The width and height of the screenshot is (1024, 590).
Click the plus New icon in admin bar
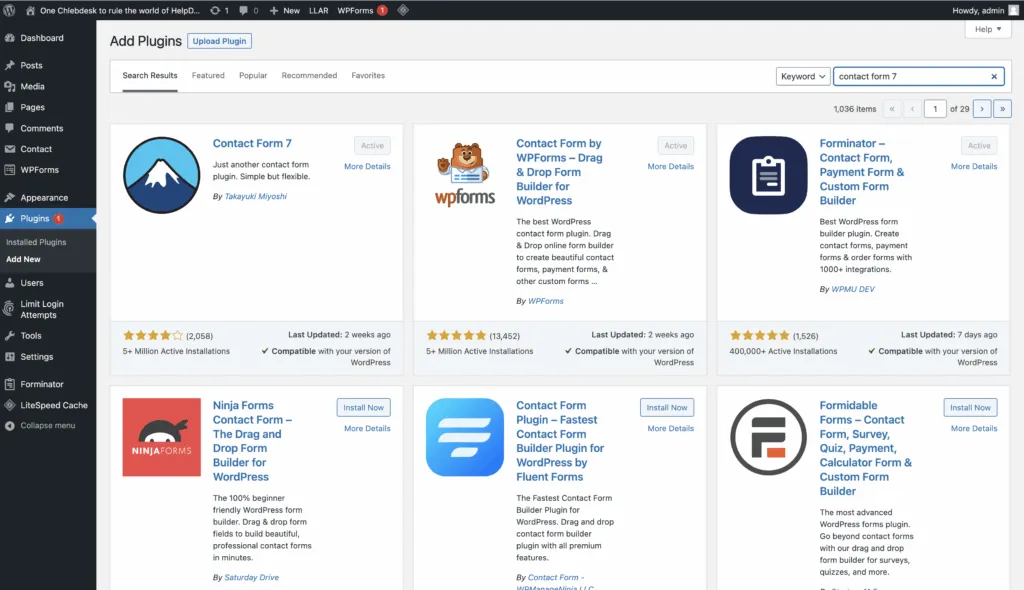[274, 10]
